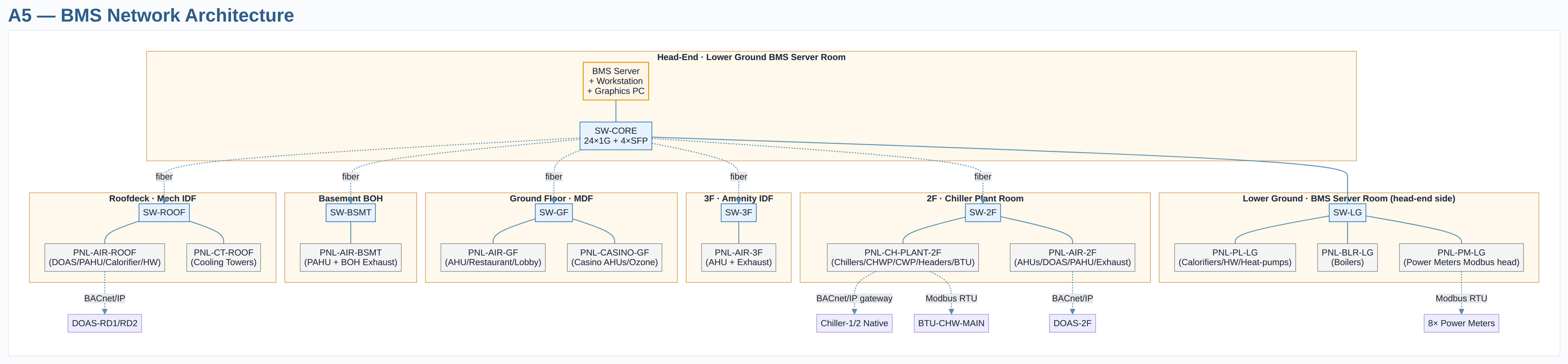Click the PNL-AIR-ROOF panel box

tap(105, 257)
